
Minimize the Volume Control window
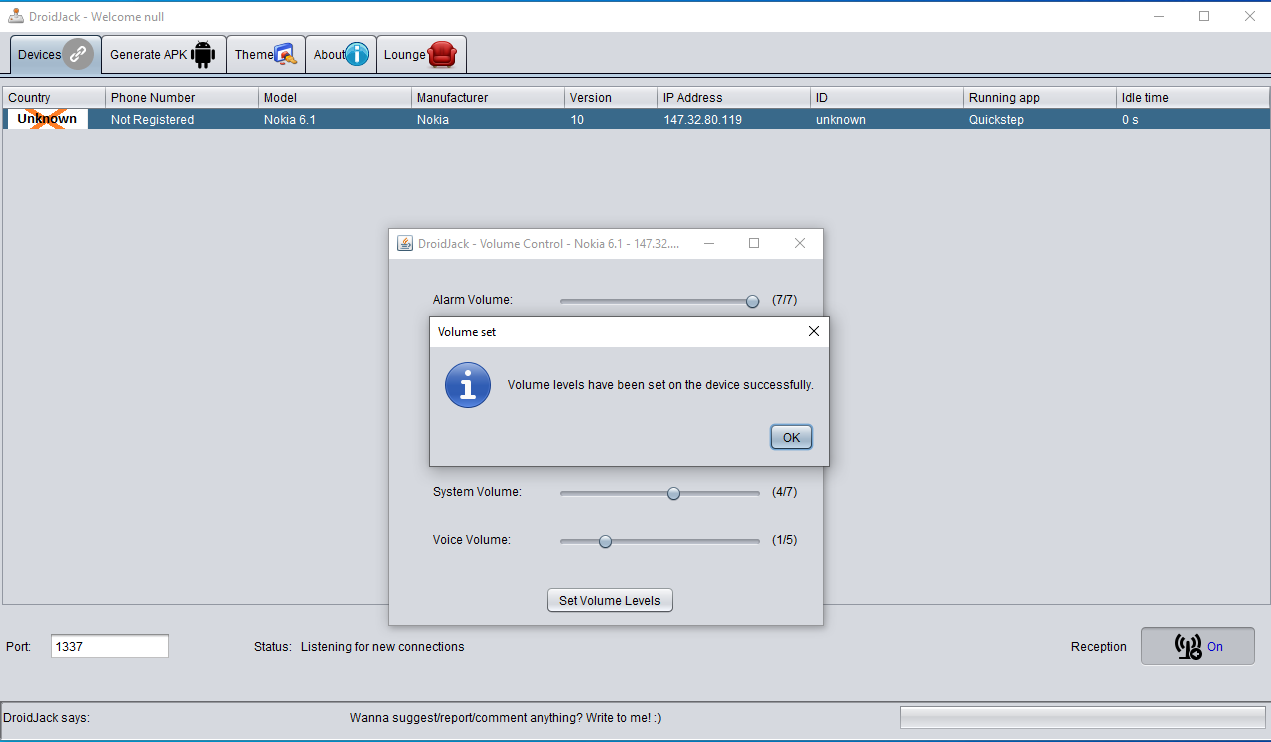708,243
